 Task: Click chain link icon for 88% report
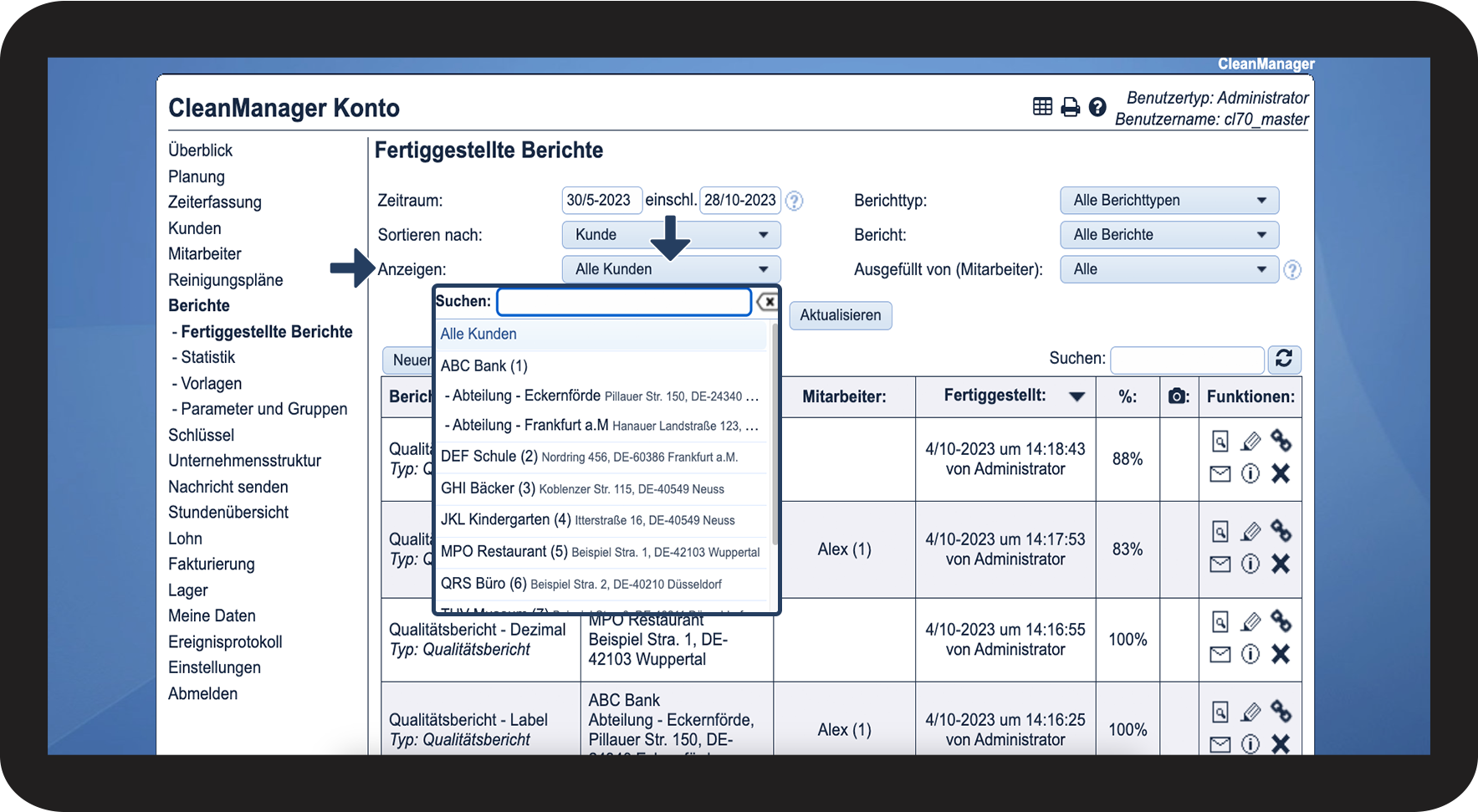[1281, 440]
